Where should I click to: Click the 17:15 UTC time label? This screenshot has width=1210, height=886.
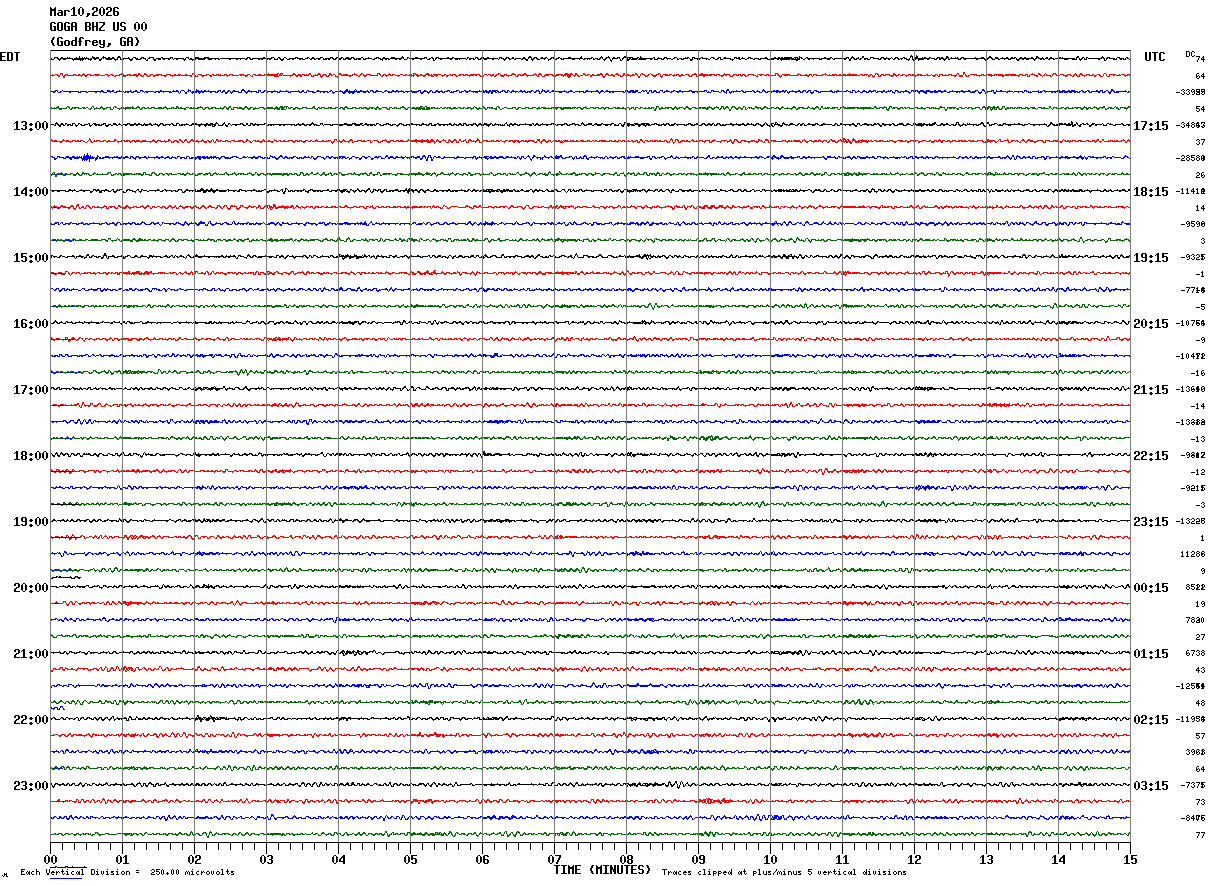tap(1151, 126)
